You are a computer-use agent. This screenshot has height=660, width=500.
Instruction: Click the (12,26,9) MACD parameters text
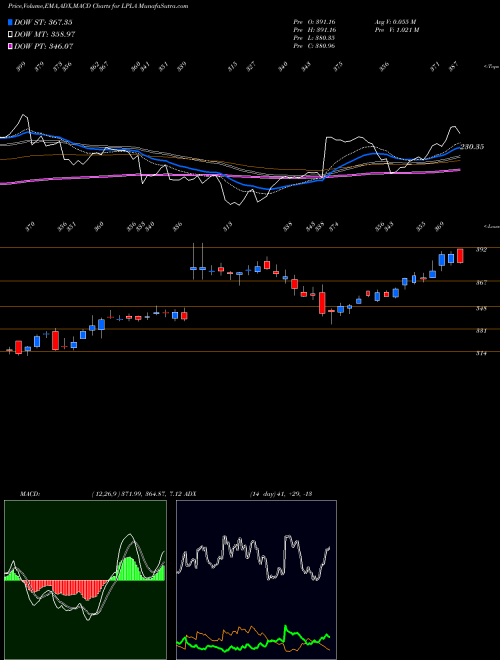tap(136, 494)
